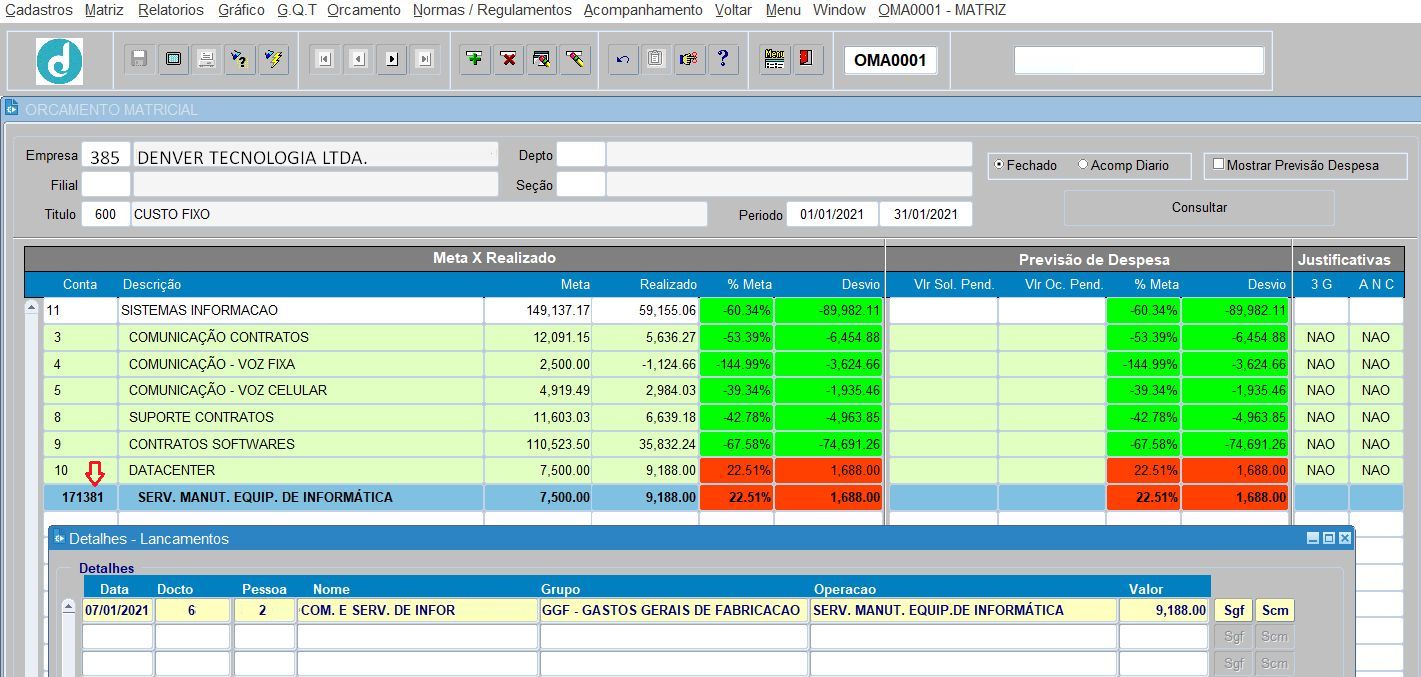Screen dimensions: 1421x677
Task: Open the G.Q.T menu
Action: click(x=296, y=10)
